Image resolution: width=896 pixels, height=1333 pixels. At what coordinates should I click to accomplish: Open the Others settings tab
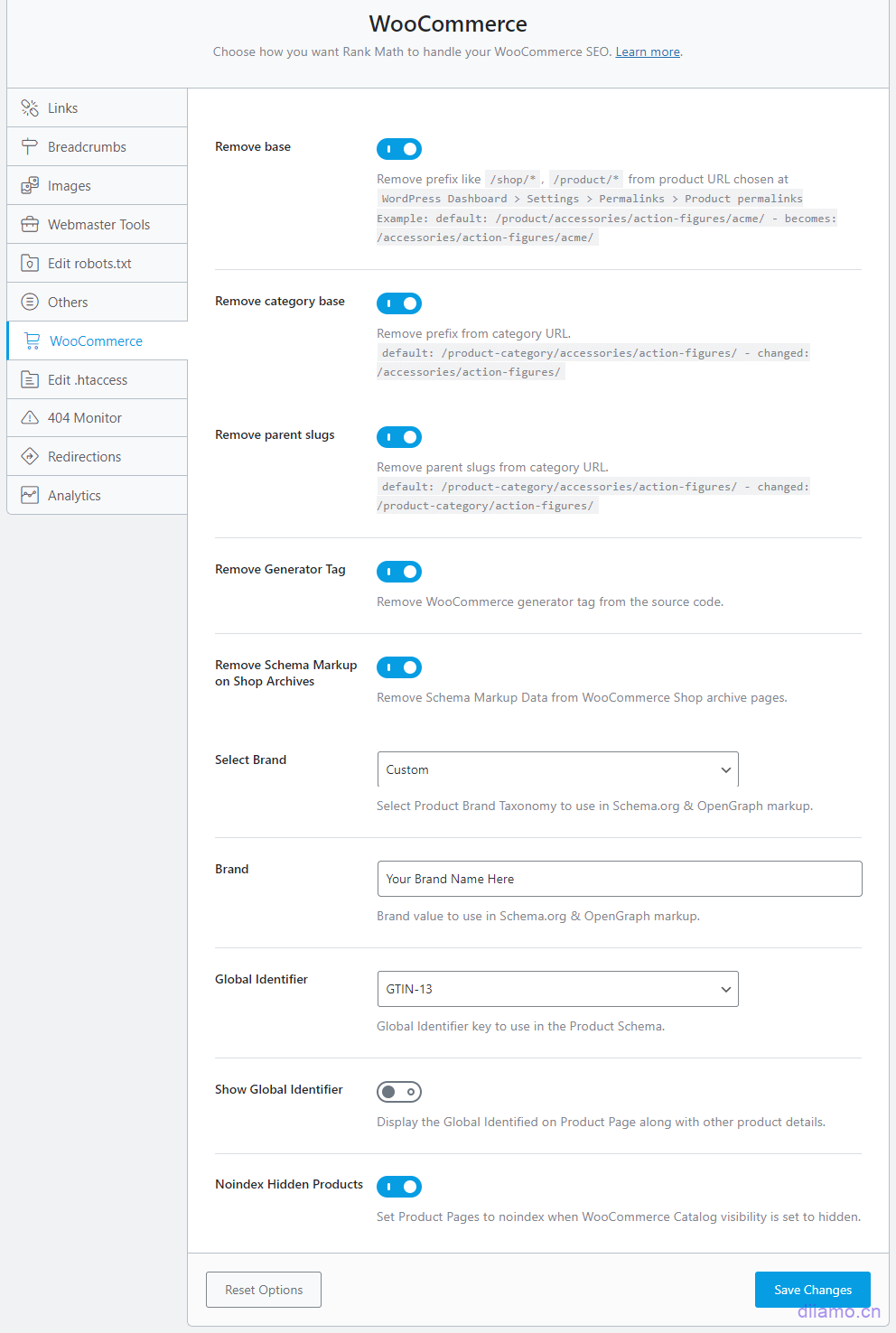point(68,303)
